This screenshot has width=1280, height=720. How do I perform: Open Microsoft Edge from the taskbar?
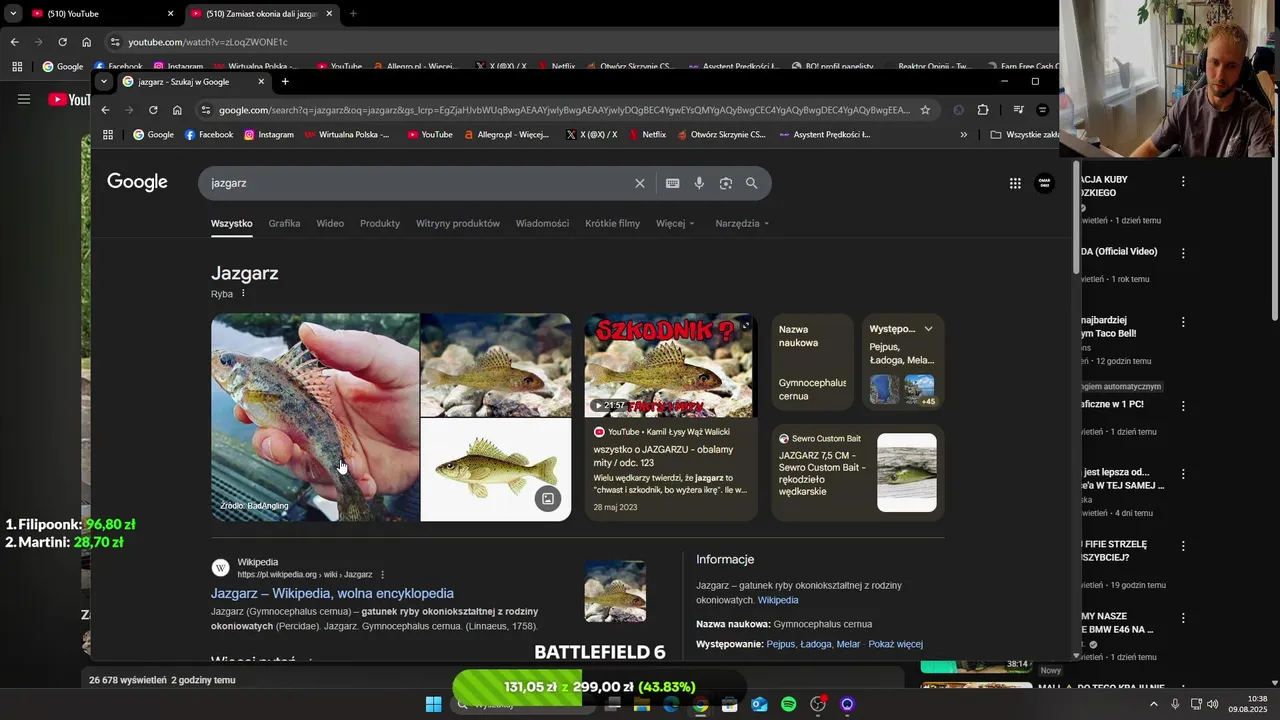671,704
